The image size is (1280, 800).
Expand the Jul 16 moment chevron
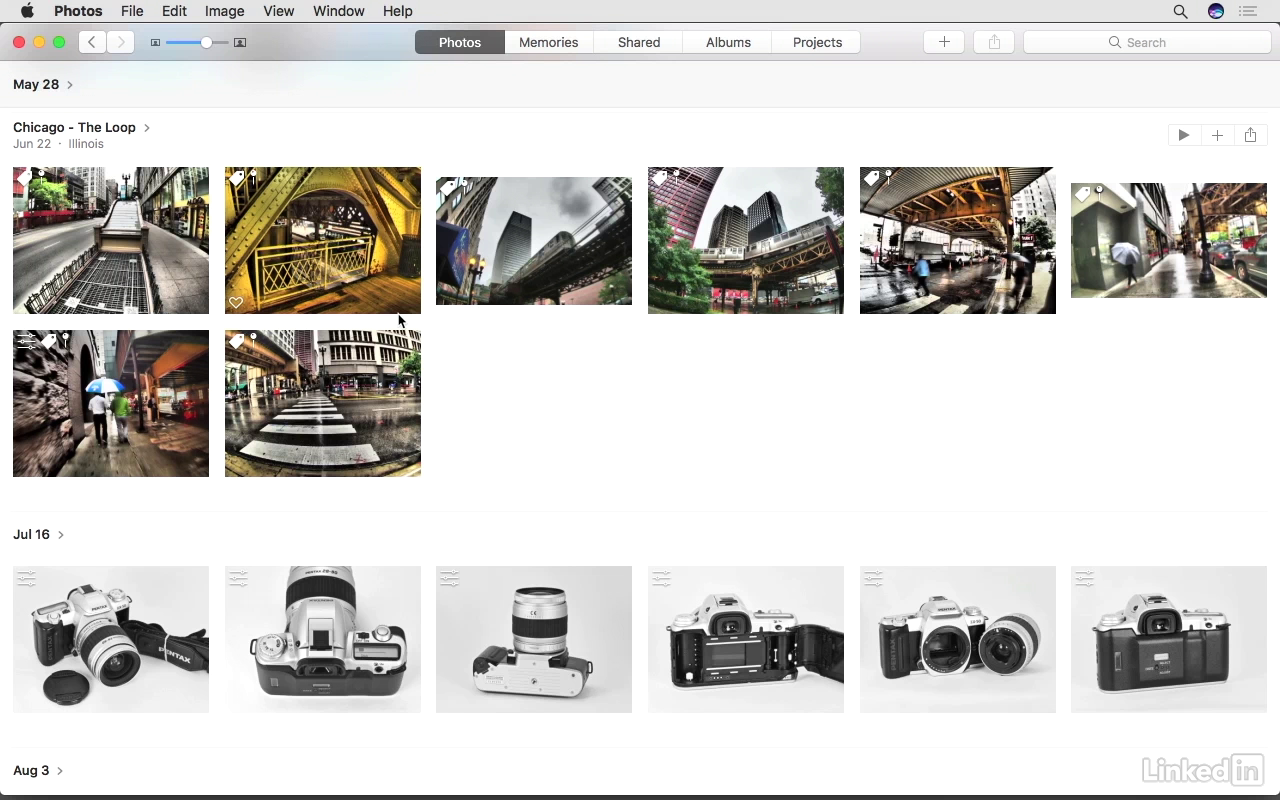pyautogui.click(x=61, y=535)
